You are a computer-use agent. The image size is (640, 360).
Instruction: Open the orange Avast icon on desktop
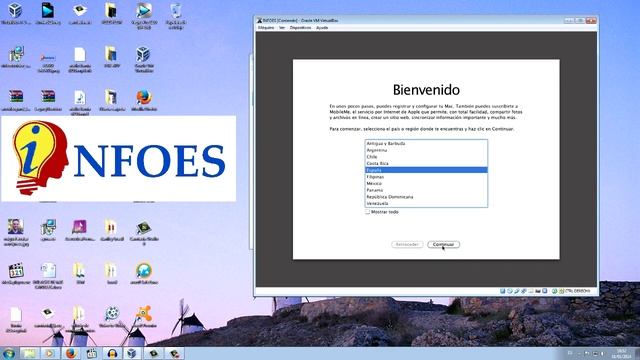(x=144, y=313)
